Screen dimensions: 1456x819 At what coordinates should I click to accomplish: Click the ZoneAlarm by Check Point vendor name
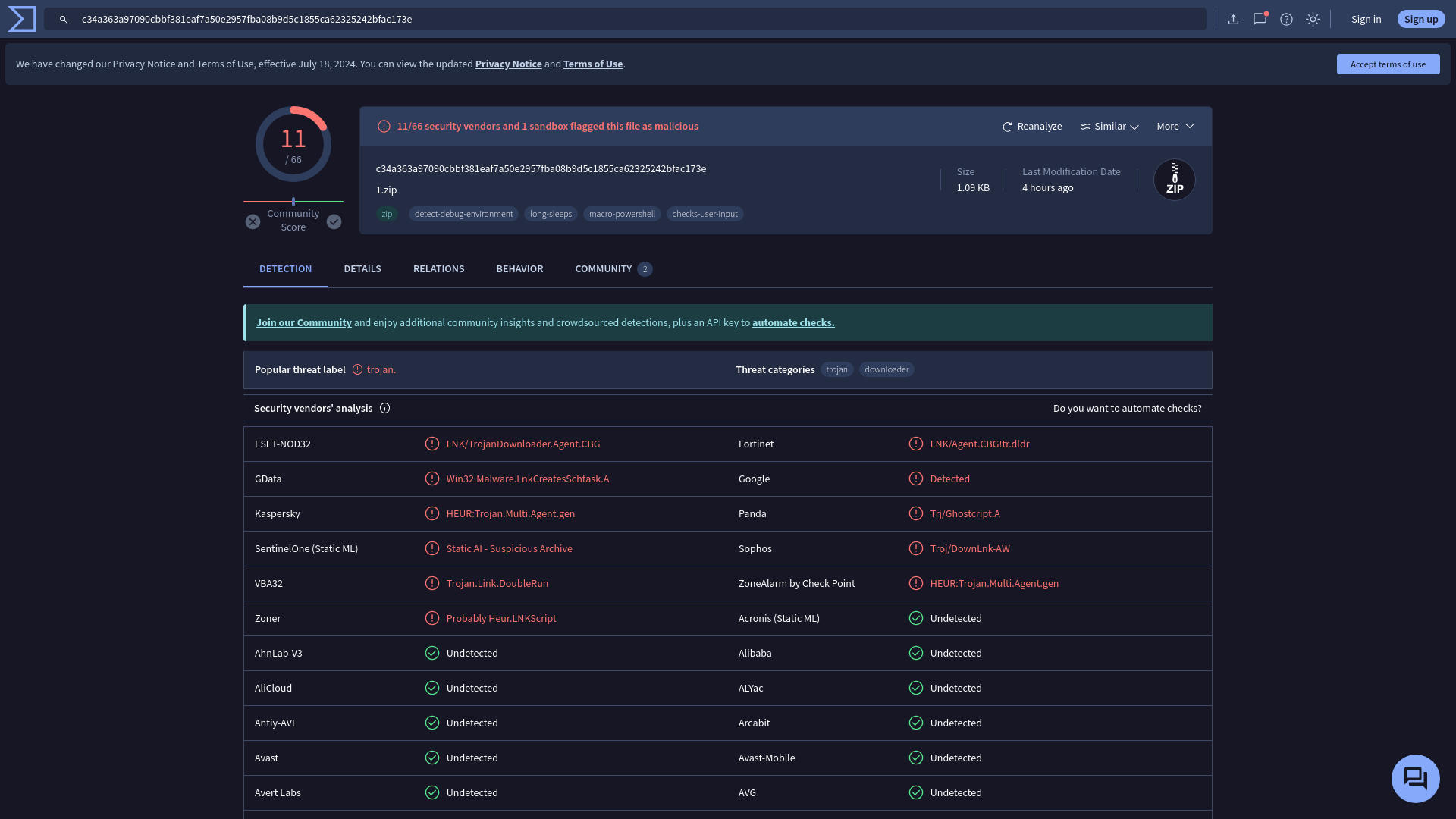click(x=796, y=584)
